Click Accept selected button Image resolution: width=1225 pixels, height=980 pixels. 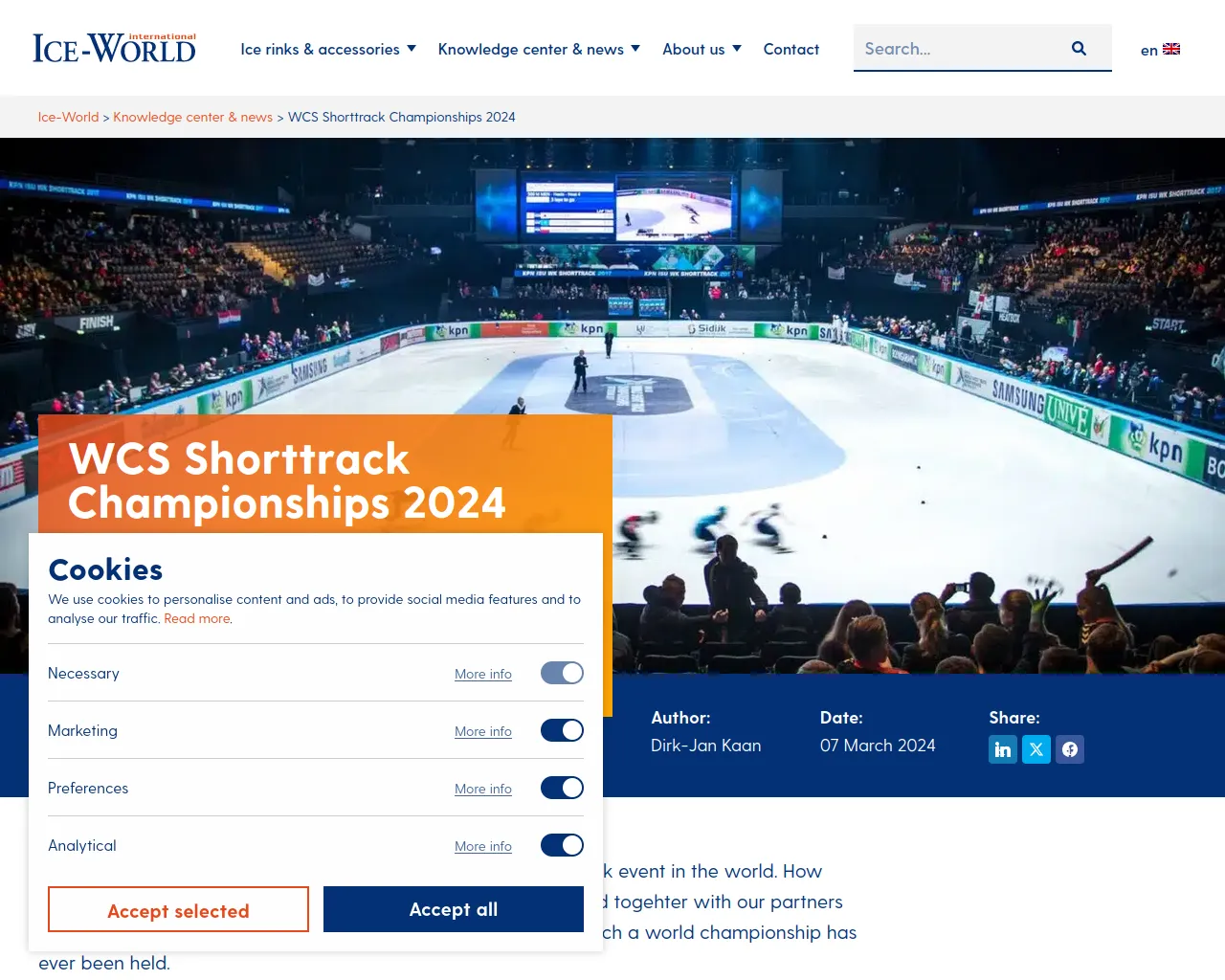click(x=178, y=909)
